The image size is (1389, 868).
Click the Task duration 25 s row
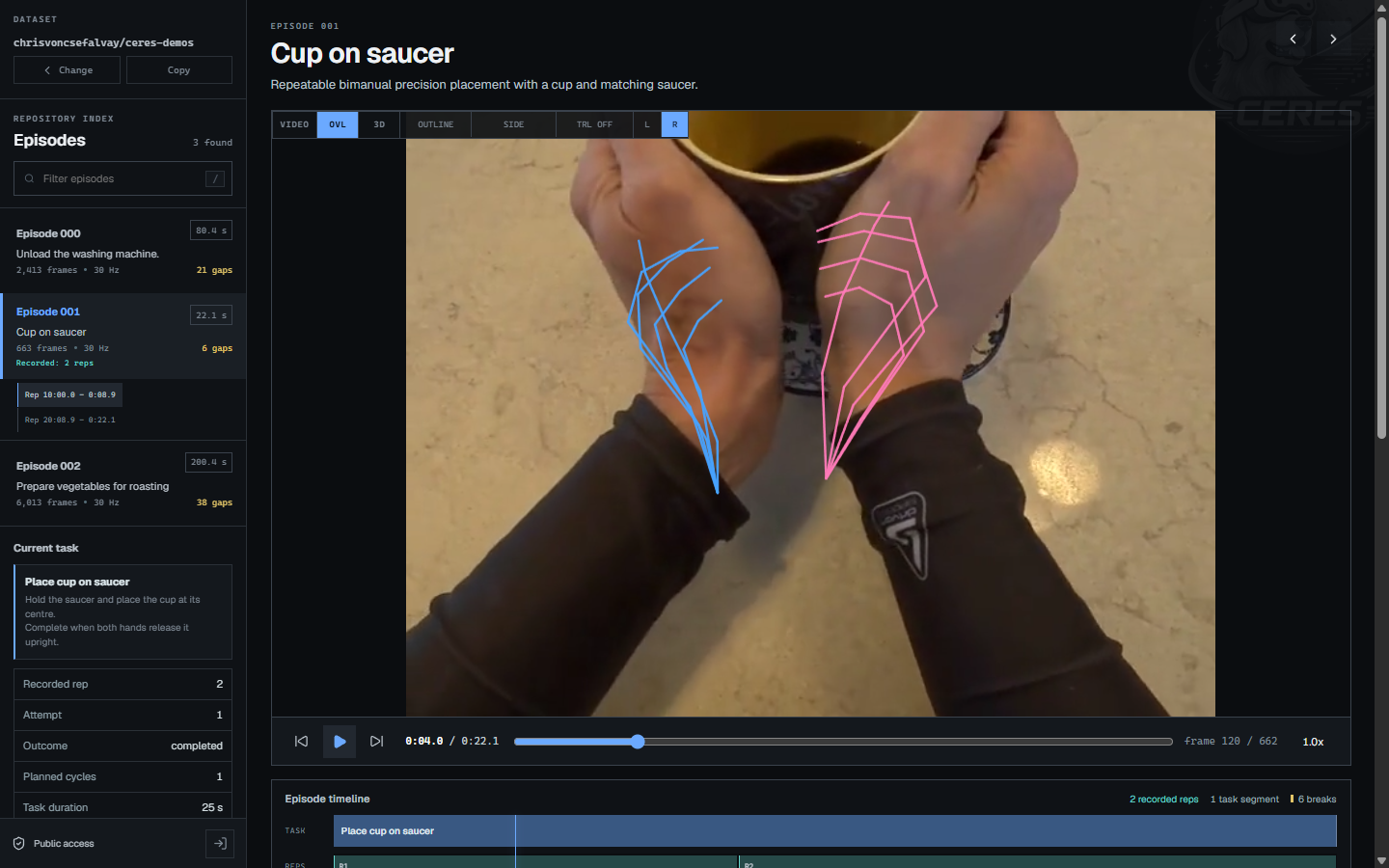click(x=123, y=807)
